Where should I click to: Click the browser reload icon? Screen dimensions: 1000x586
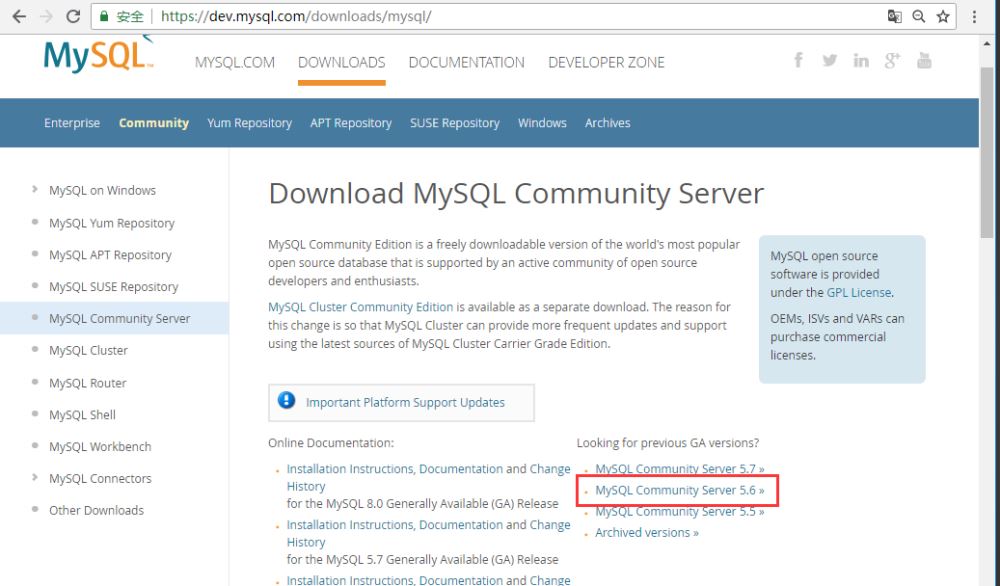point(72,17)
